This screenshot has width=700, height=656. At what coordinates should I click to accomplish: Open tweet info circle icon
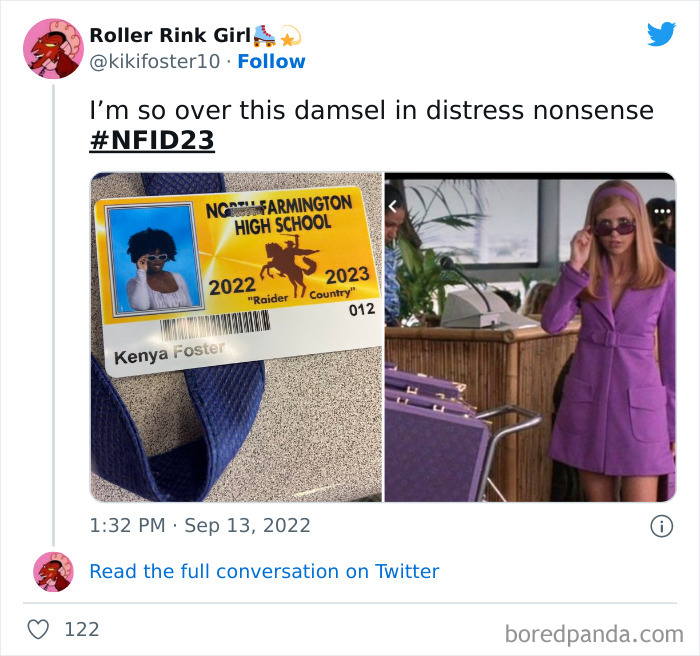click(661, 526)
